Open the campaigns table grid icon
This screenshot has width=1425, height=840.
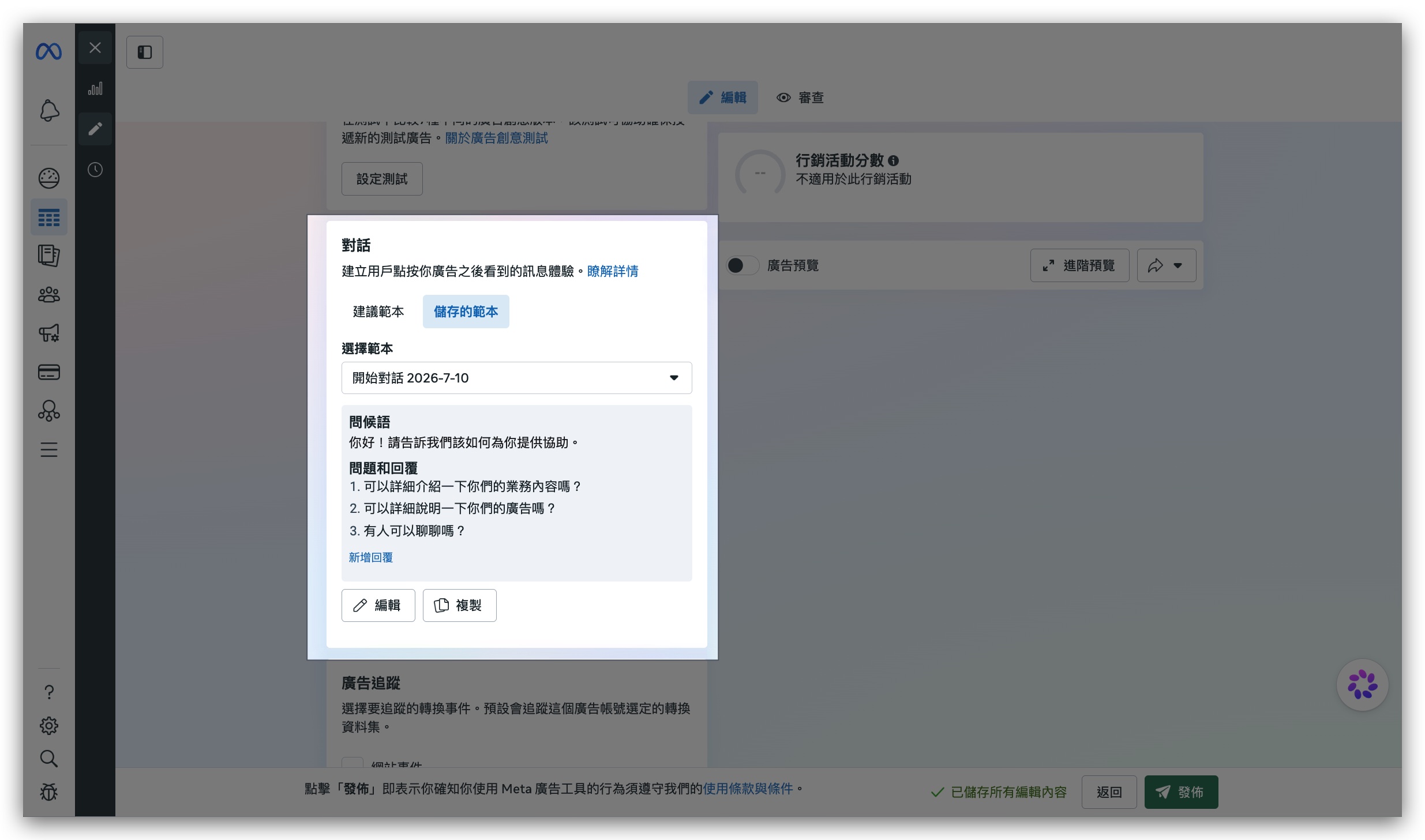(49, 217)
